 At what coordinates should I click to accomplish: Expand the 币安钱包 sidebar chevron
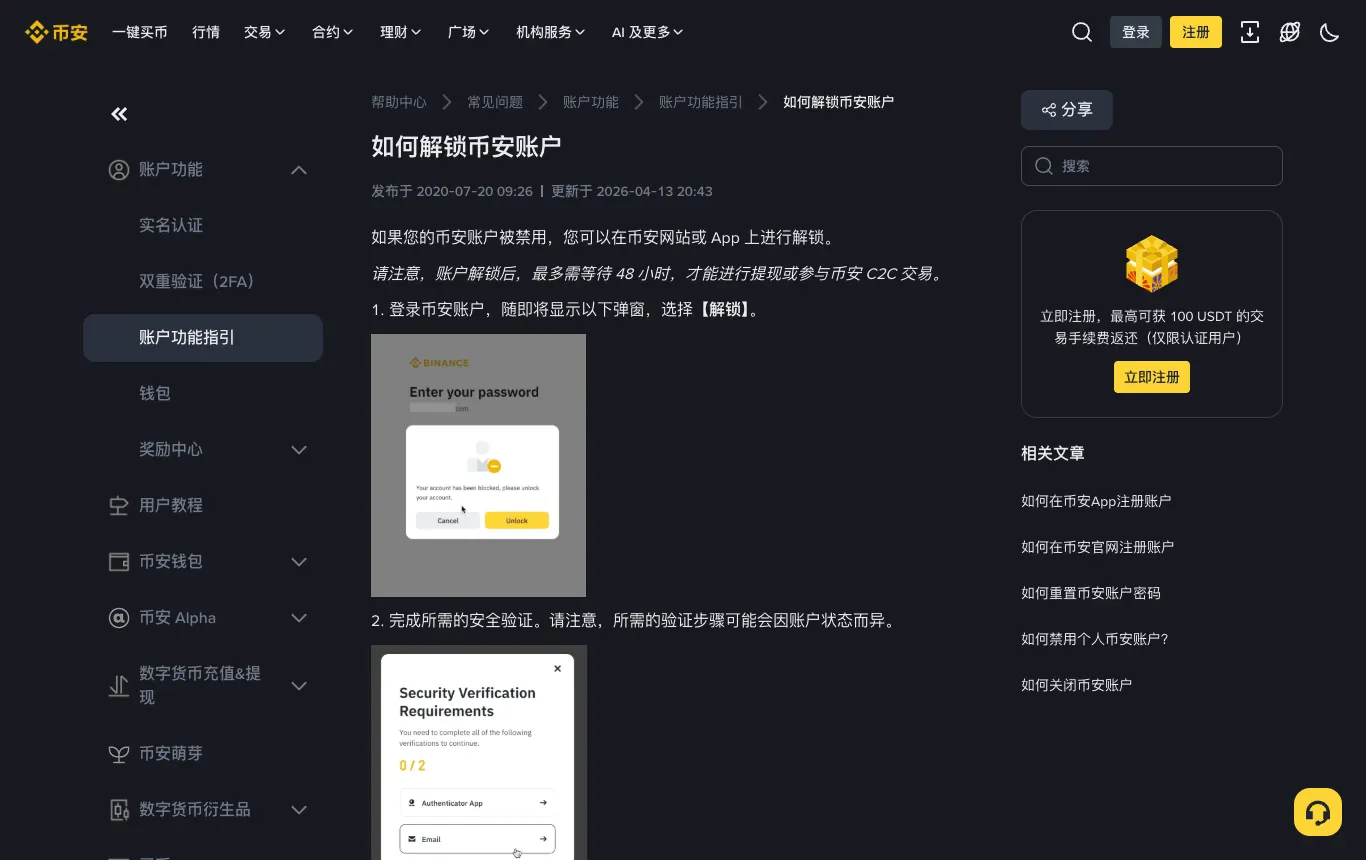click(298, 562)
